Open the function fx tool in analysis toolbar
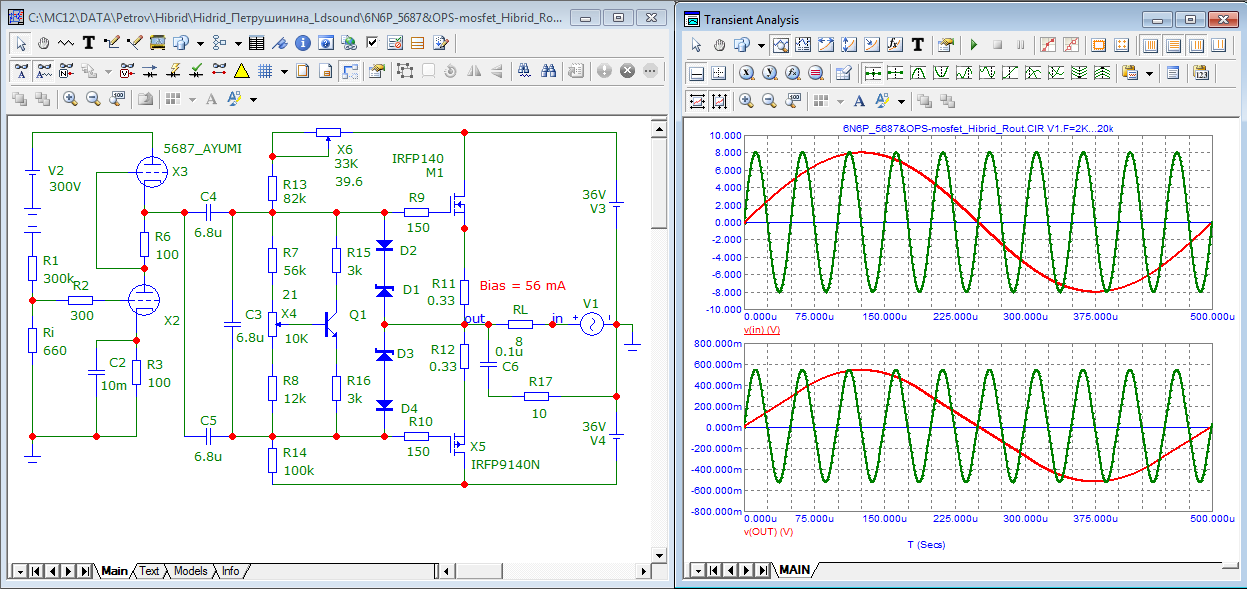The width and height of the screenshot is (1247, 589). coord(894,45)
